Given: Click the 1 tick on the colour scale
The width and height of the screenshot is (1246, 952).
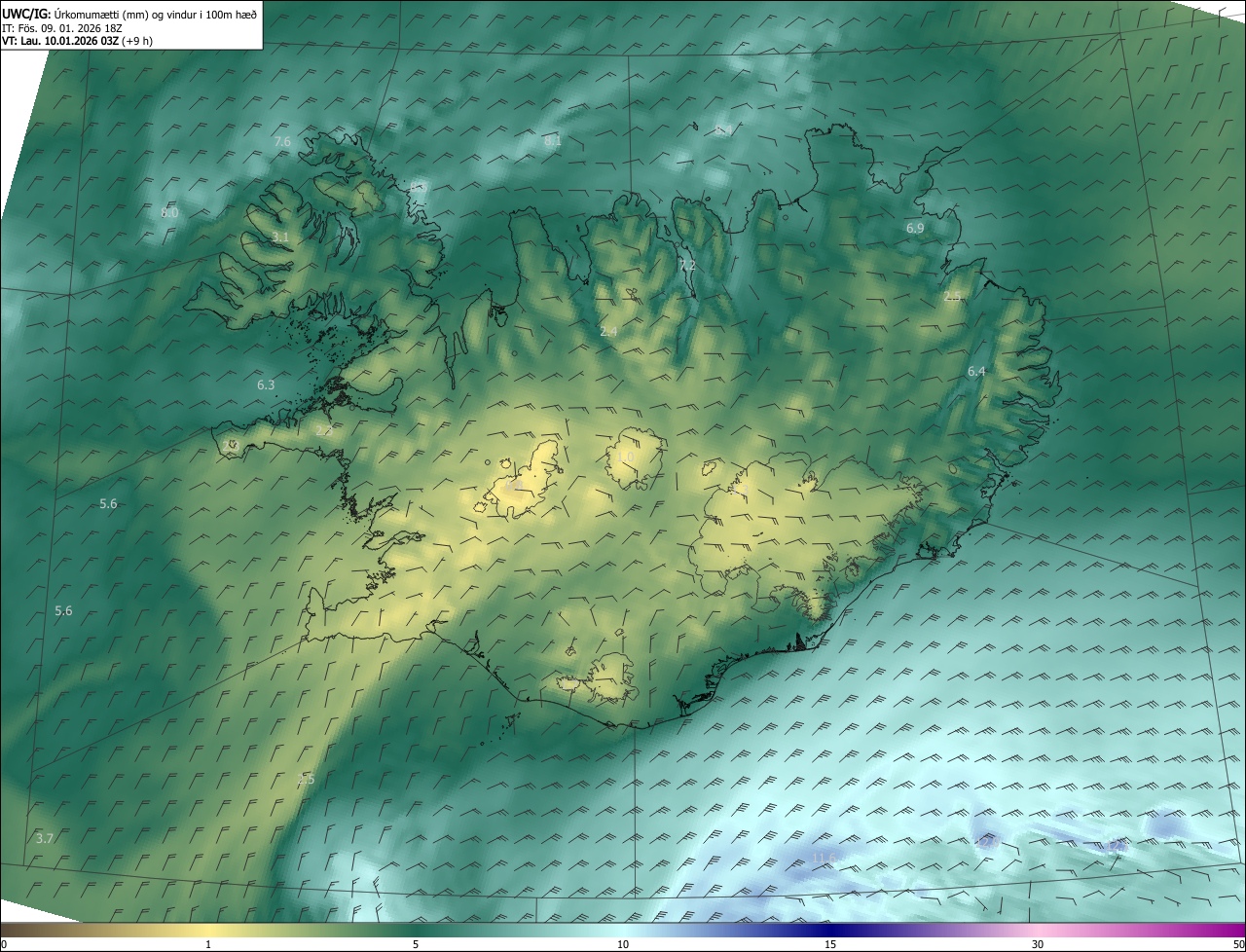Looking at the screenshot, I should pyautogui.click(x=208, y=944).
